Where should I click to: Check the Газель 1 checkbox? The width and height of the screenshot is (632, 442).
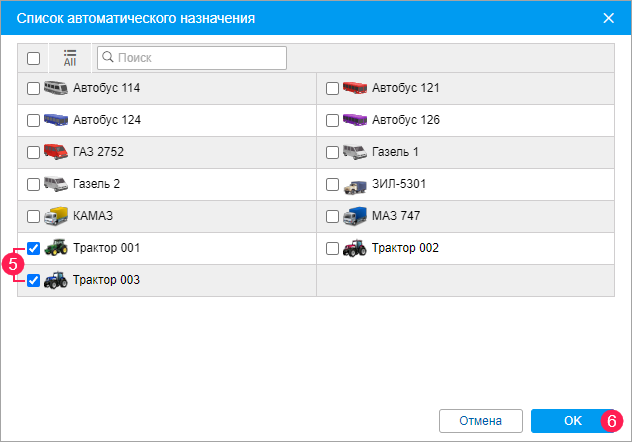(333, 152)
